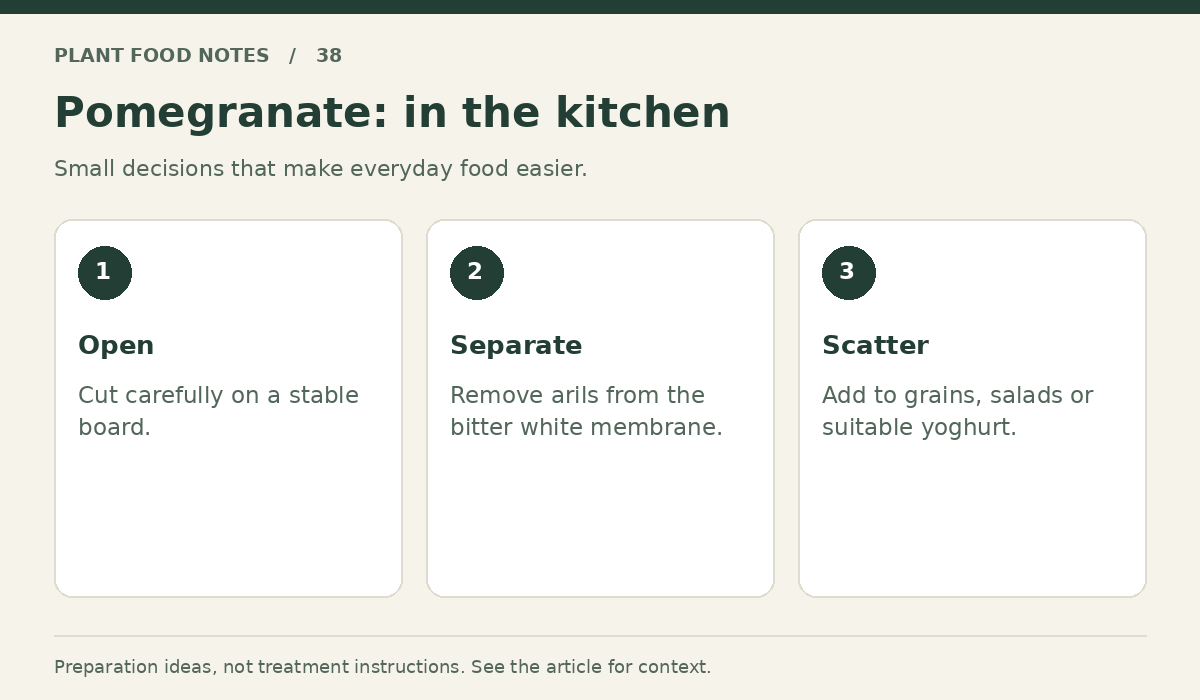This screenshot has width=1200, height=700.
Task: Click the empty area of the Open card
Action: 229,520
